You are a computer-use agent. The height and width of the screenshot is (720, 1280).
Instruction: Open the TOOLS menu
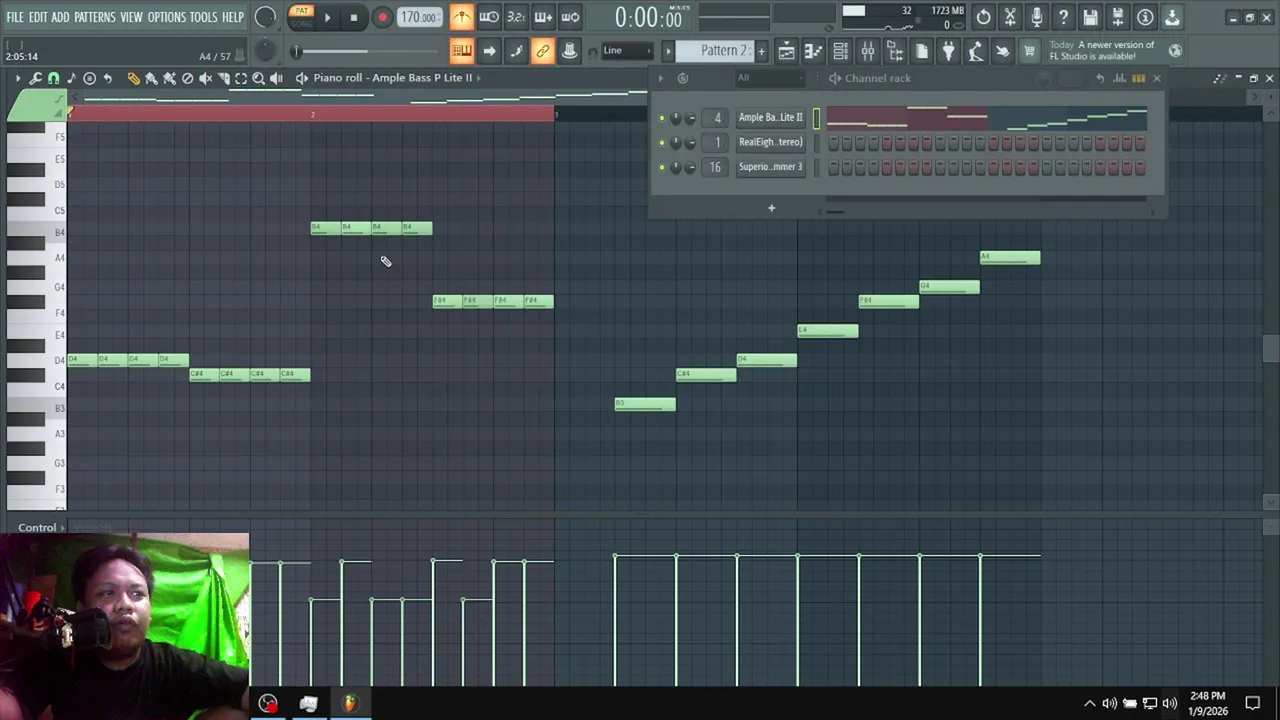coord(203,17)
